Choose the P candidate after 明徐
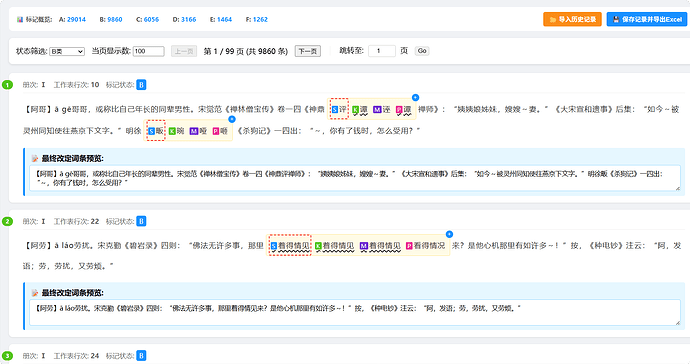690x364 pixels. [x=220, y=131]
